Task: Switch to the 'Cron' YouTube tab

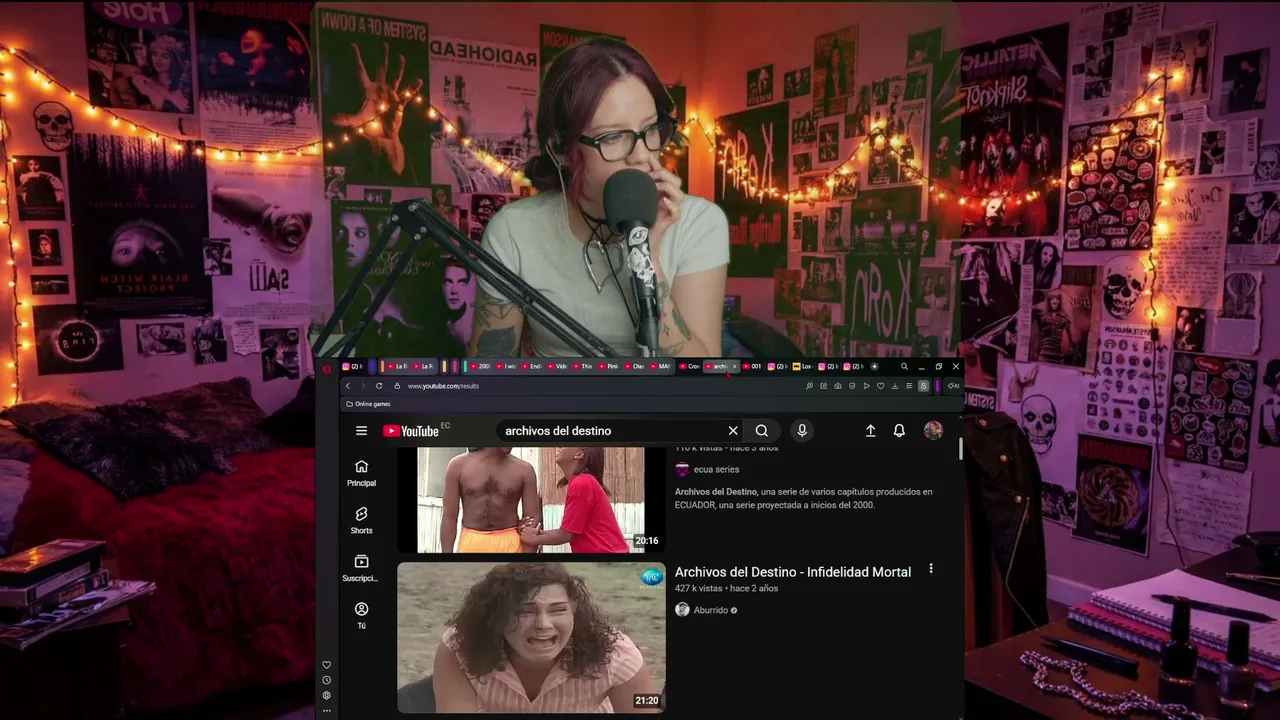Action: pos(689,367)
